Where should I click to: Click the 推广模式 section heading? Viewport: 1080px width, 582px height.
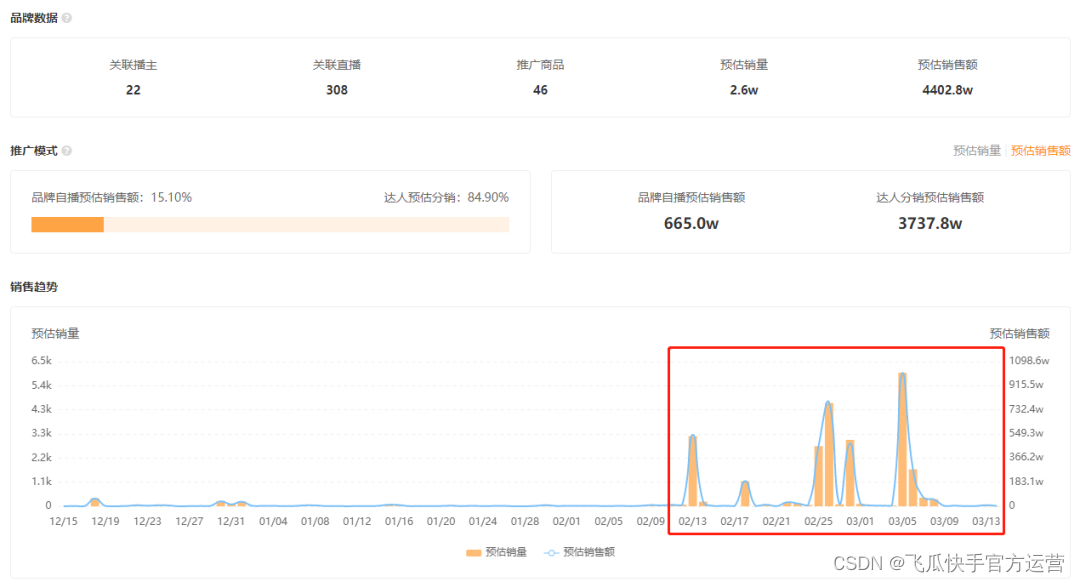pos(34,151)
